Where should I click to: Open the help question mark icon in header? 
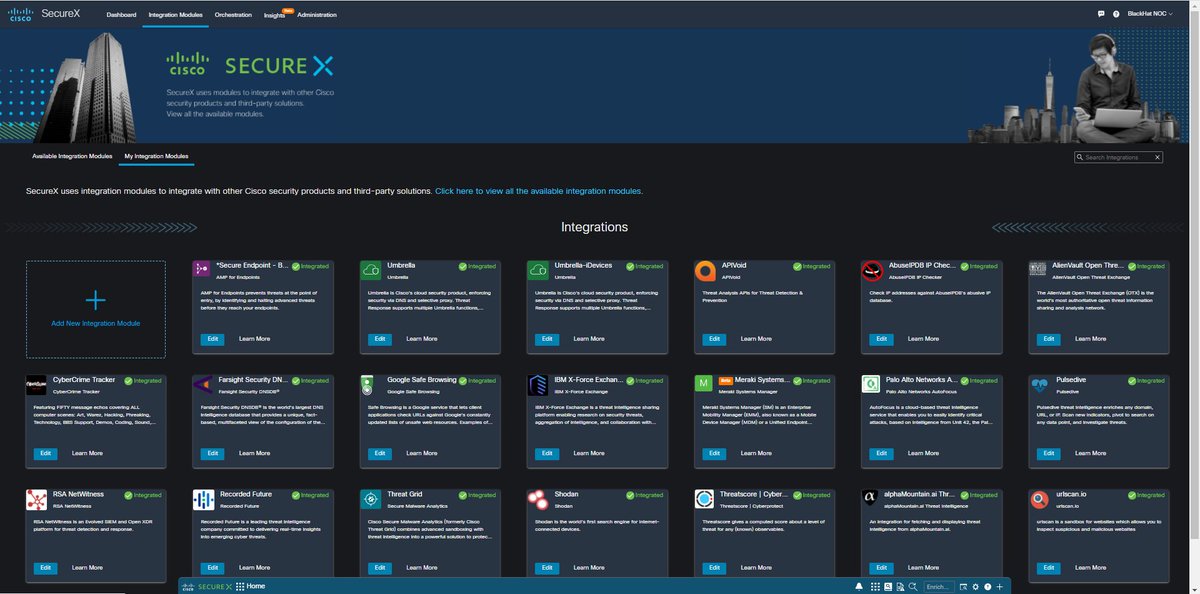point(1116,14)
